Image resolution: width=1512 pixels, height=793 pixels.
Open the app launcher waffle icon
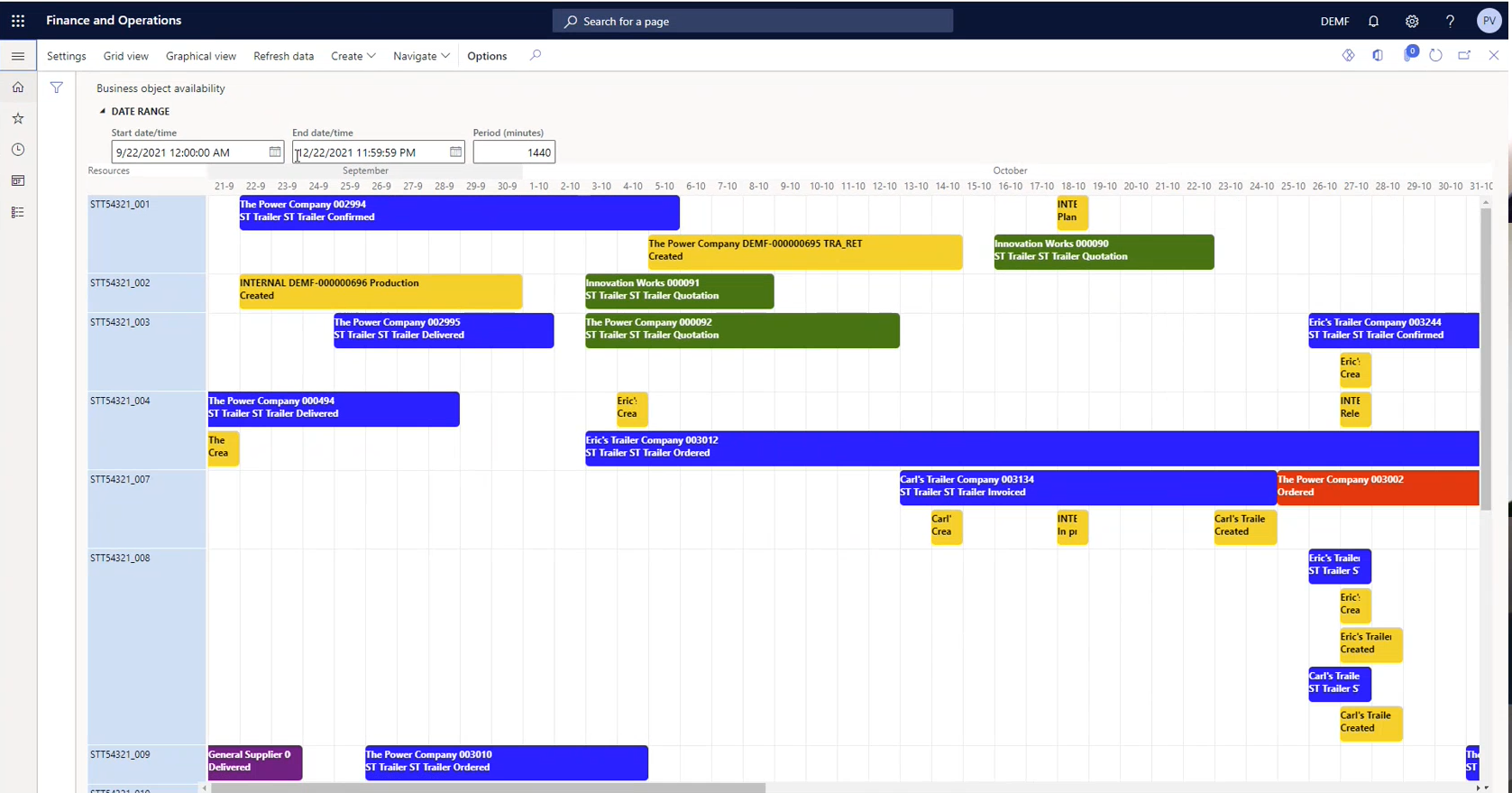click(x=18, y=21)
